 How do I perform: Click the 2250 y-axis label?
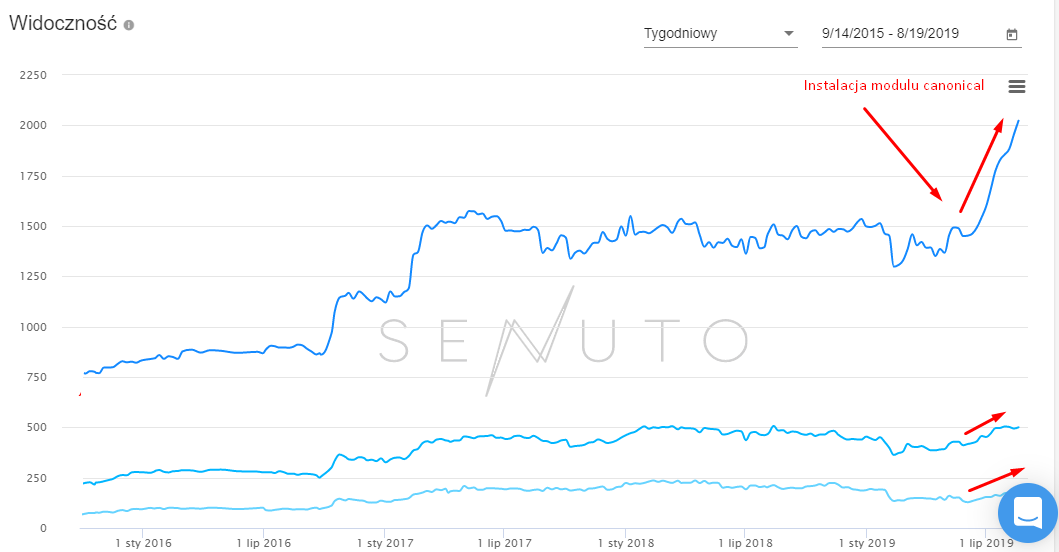tap(33, 75)
